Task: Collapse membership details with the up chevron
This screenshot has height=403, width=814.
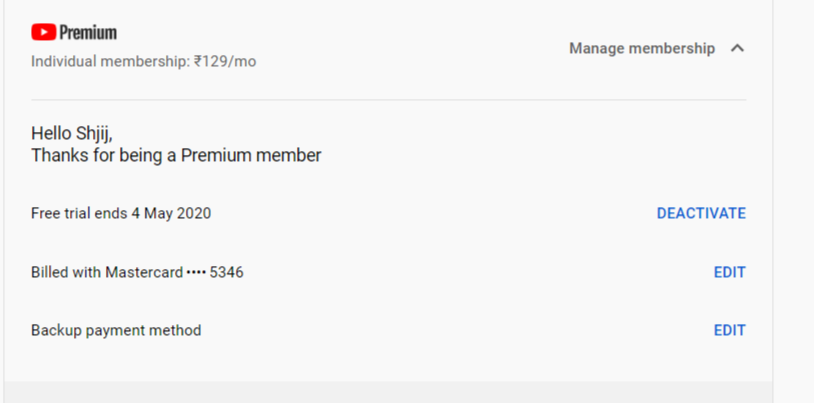Action: point(737,48)
